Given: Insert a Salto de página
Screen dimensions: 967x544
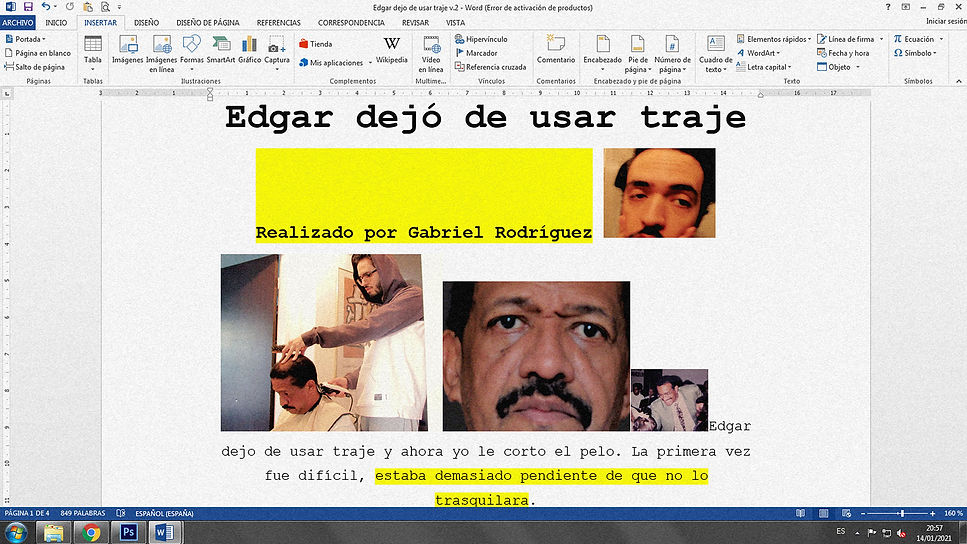Looking at the screenshot, I should [x=35, y=67].
